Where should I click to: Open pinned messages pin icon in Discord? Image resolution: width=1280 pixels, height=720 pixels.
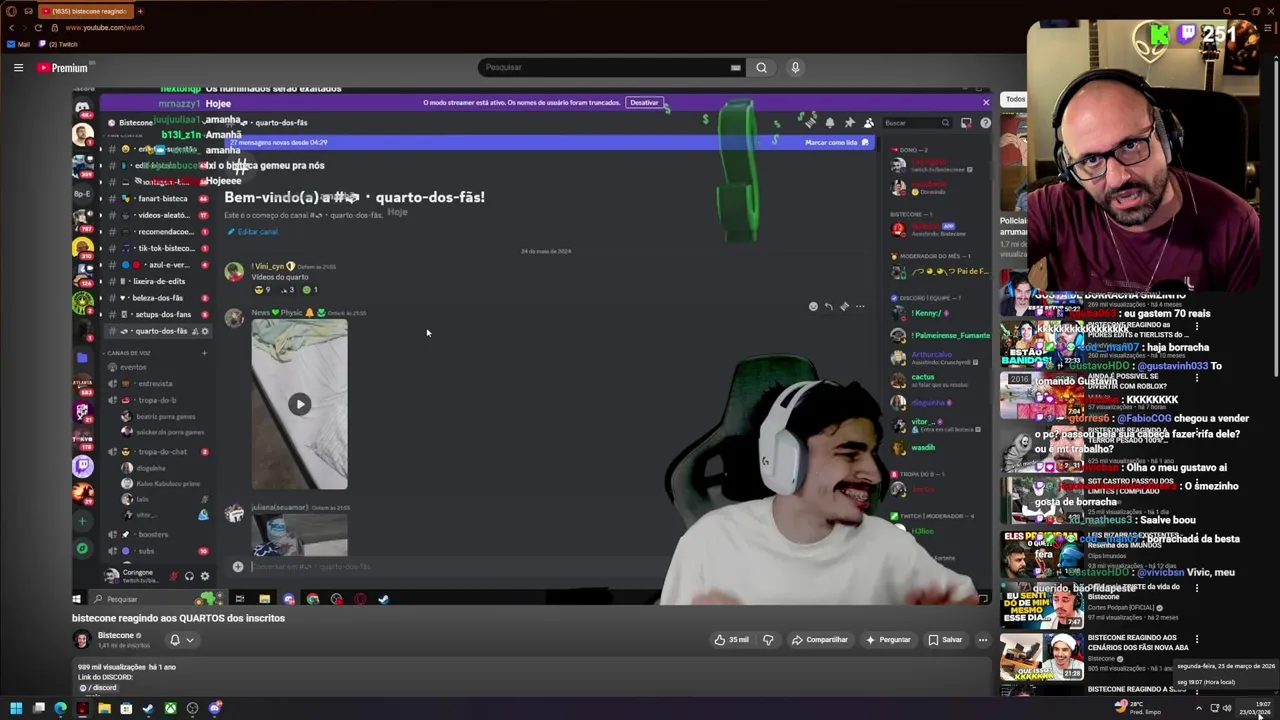click(x=849, y=123)
